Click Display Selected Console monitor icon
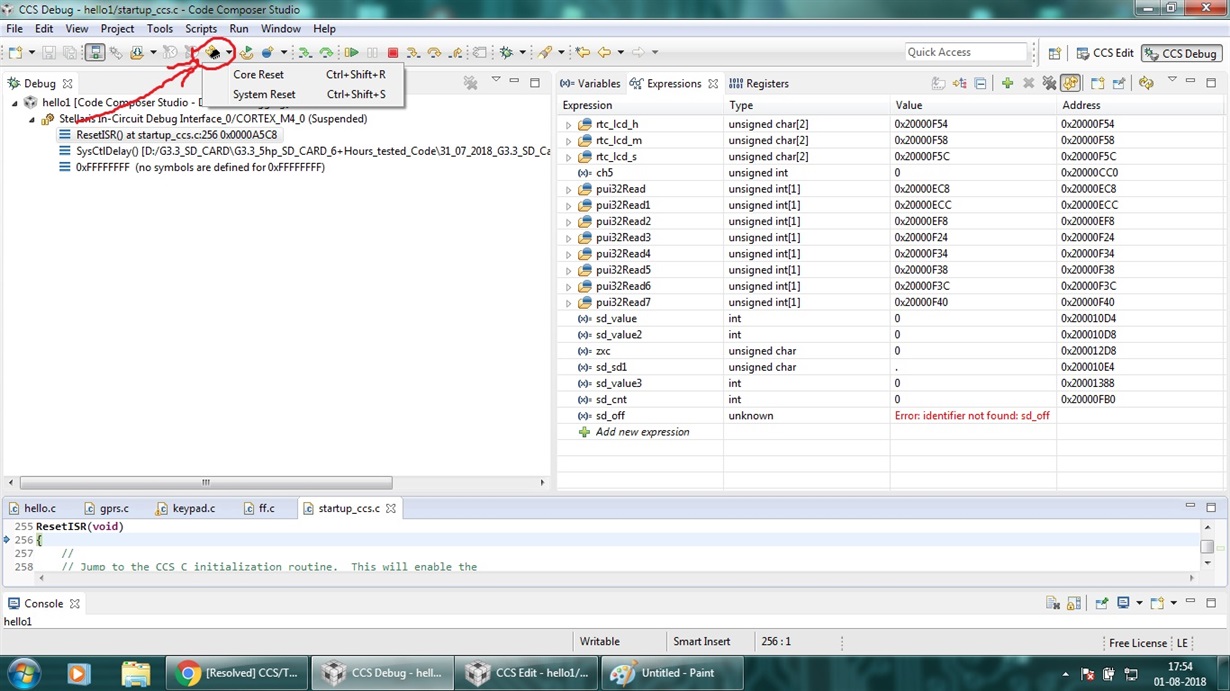The height and width of the screenshot is (691, 1230). pos(1123,603)
